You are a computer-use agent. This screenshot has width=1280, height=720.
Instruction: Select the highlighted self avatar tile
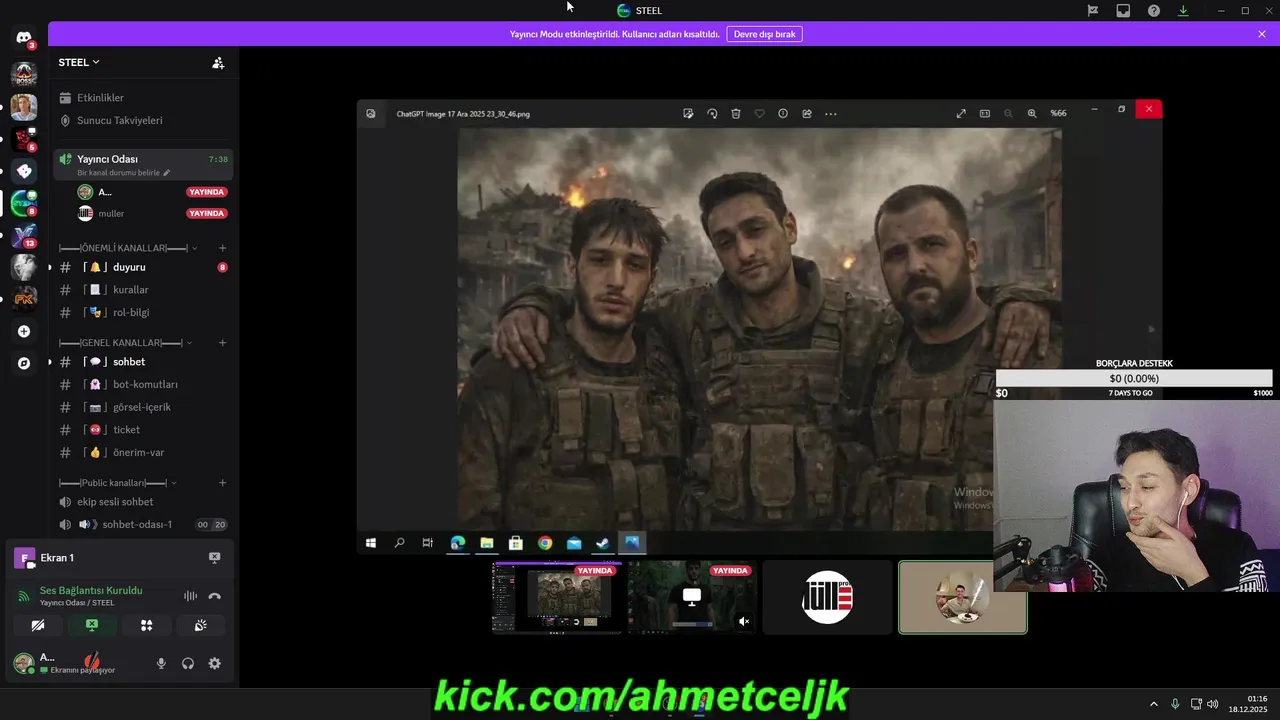(x=962, y=597)
